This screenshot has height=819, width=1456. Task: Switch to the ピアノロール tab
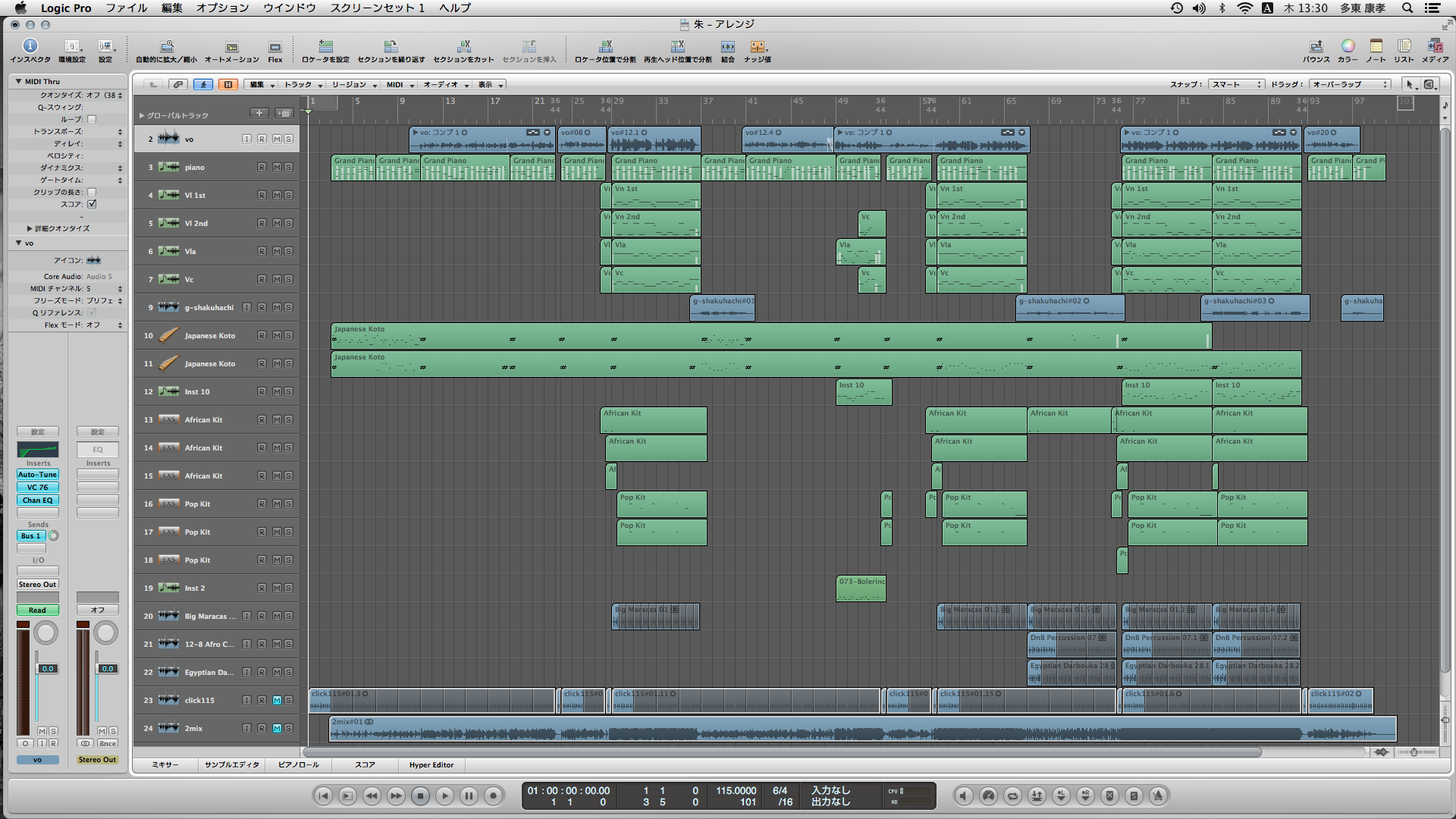pos(298,764)
